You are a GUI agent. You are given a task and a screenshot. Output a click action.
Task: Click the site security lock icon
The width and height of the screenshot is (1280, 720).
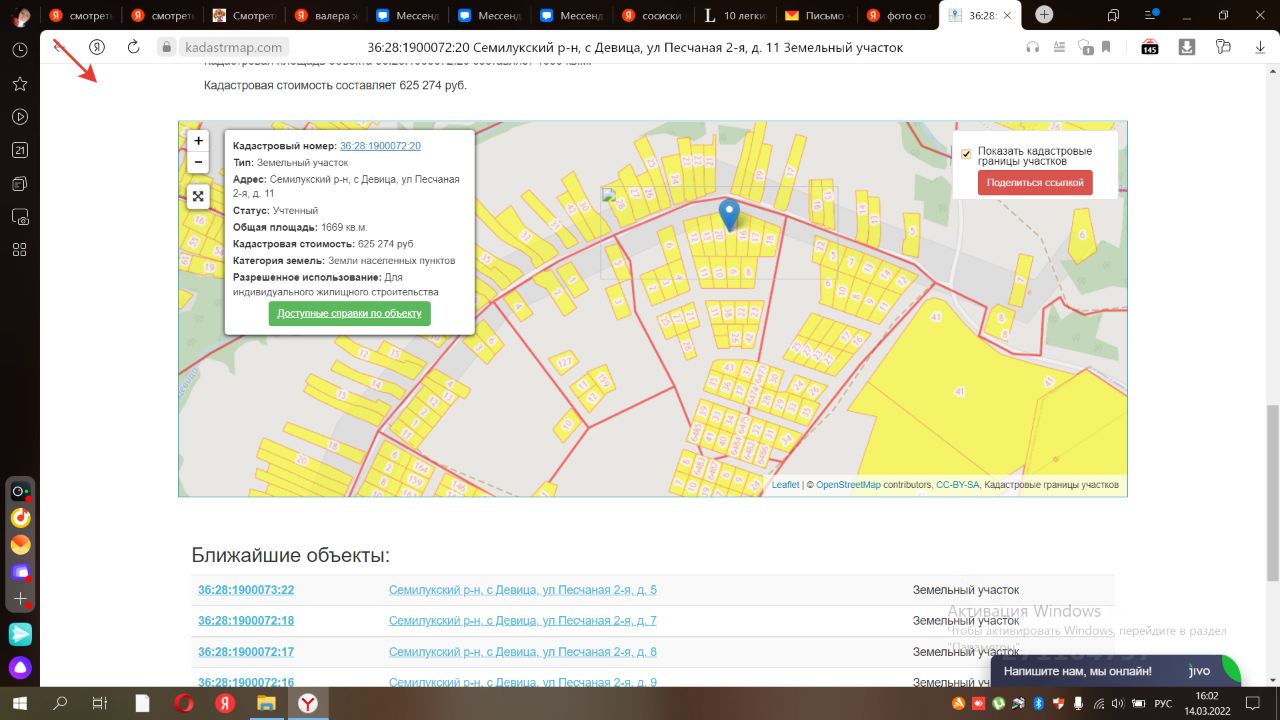(x=166, y=47)
